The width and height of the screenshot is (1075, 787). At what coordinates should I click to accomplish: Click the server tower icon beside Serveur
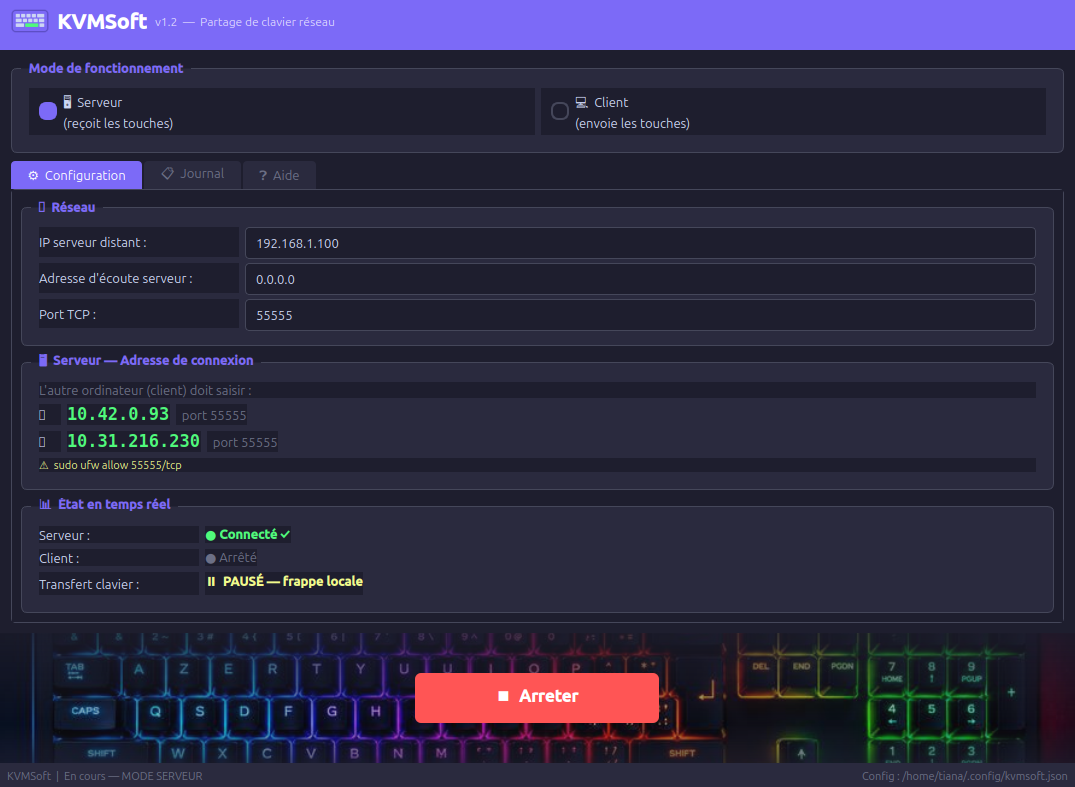[x=67, y=102]
